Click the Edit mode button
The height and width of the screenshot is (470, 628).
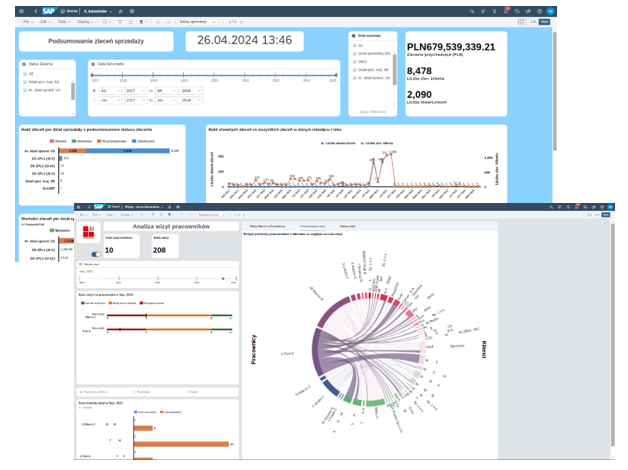point(532,21)
